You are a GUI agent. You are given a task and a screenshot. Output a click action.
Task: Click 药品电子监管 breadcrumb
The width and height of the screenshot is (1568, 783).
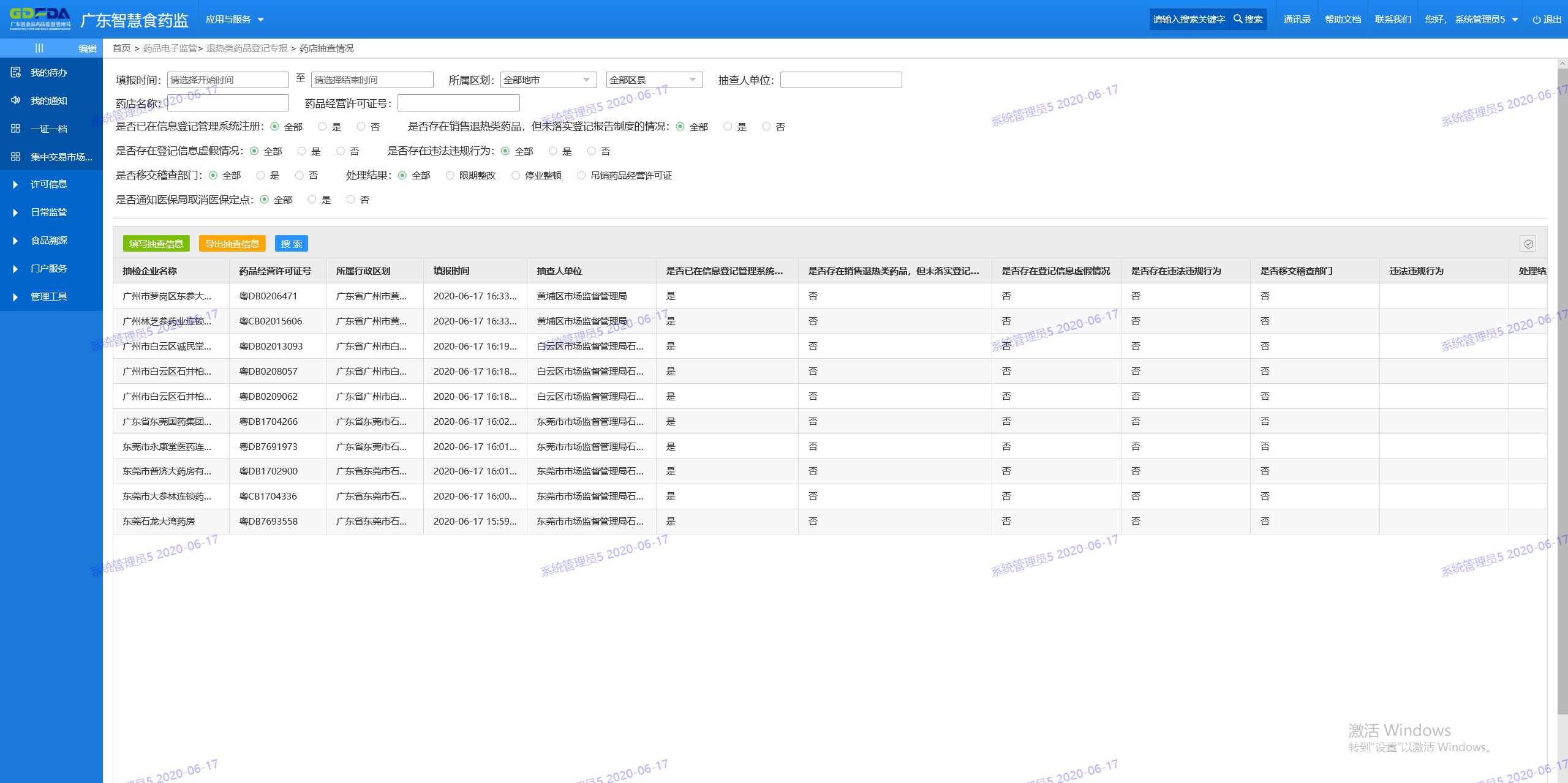(x=170, y=48)
